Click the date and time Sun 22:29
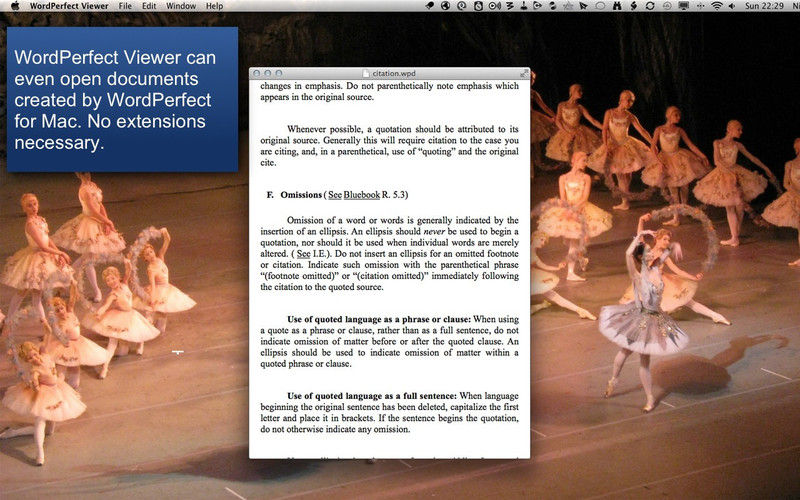 (x=764, y=6)
